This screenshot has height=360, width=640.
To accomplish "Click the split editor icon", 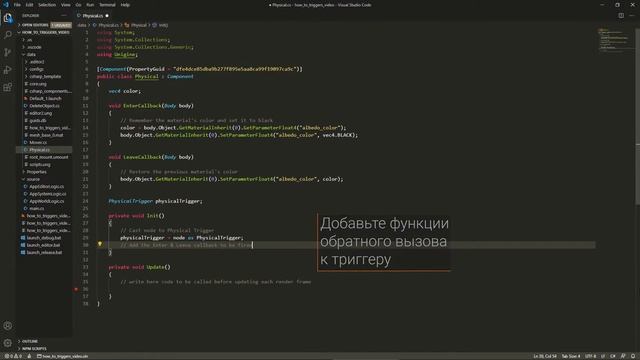I will pyautogui.click(x=621, y=16).
